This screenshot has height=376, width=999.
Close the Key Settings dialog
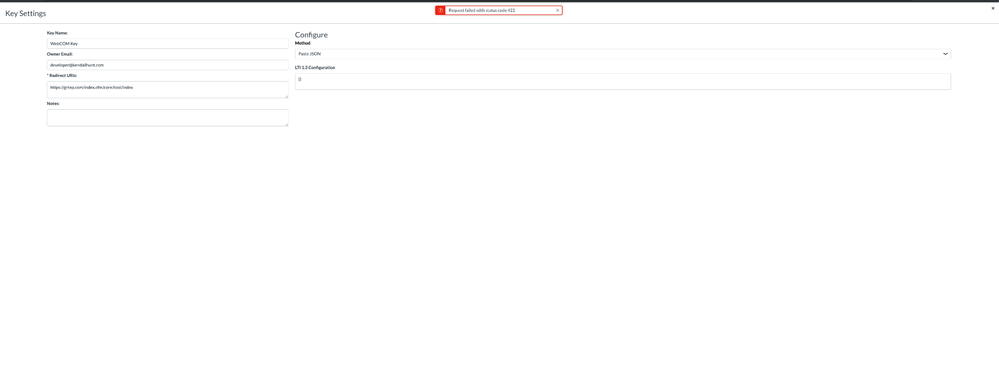(993, 8)
